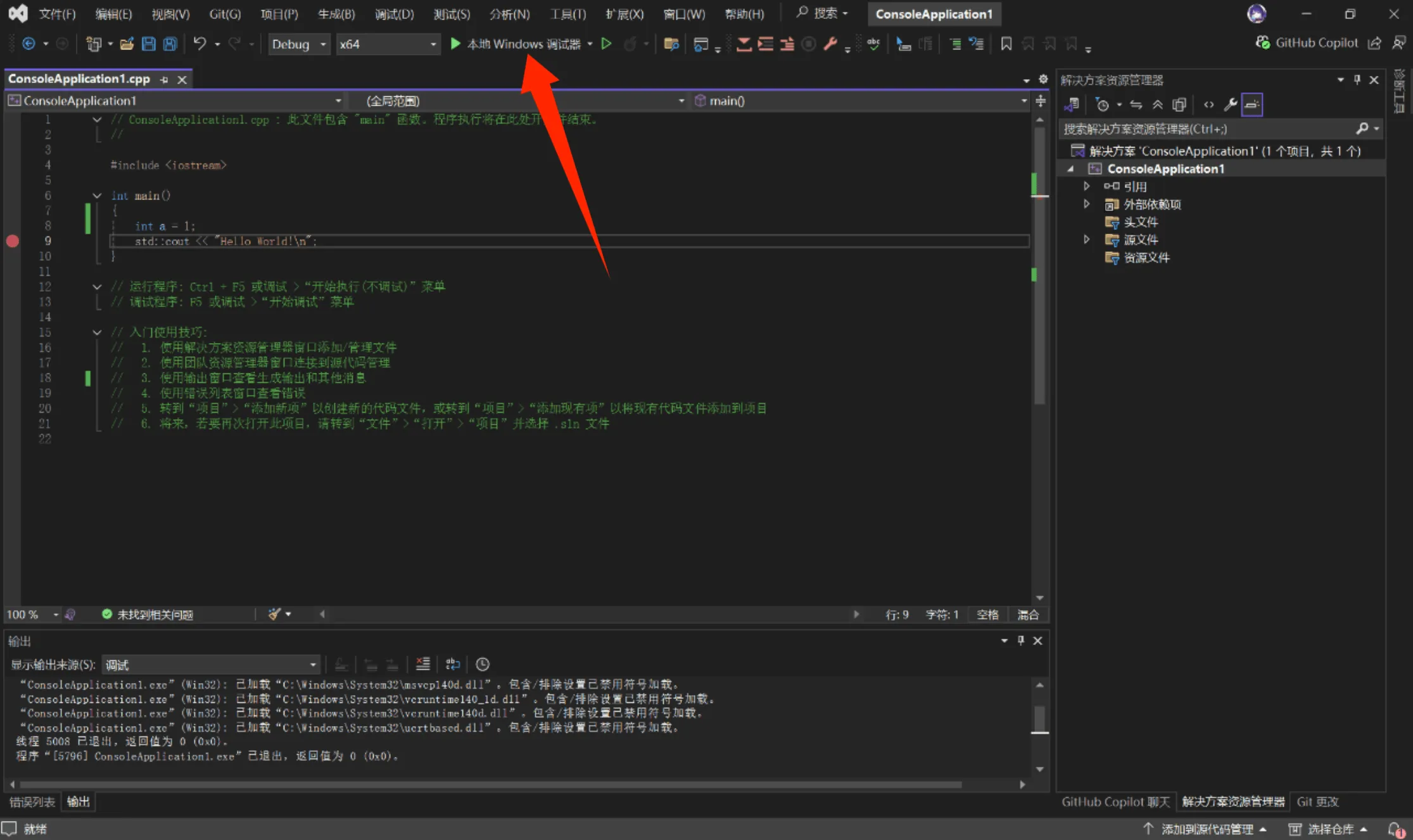The height and width of the screenshot is (840, 1413).
Task: Switch to the 错误列表 tab
Action: click(32, 801)
